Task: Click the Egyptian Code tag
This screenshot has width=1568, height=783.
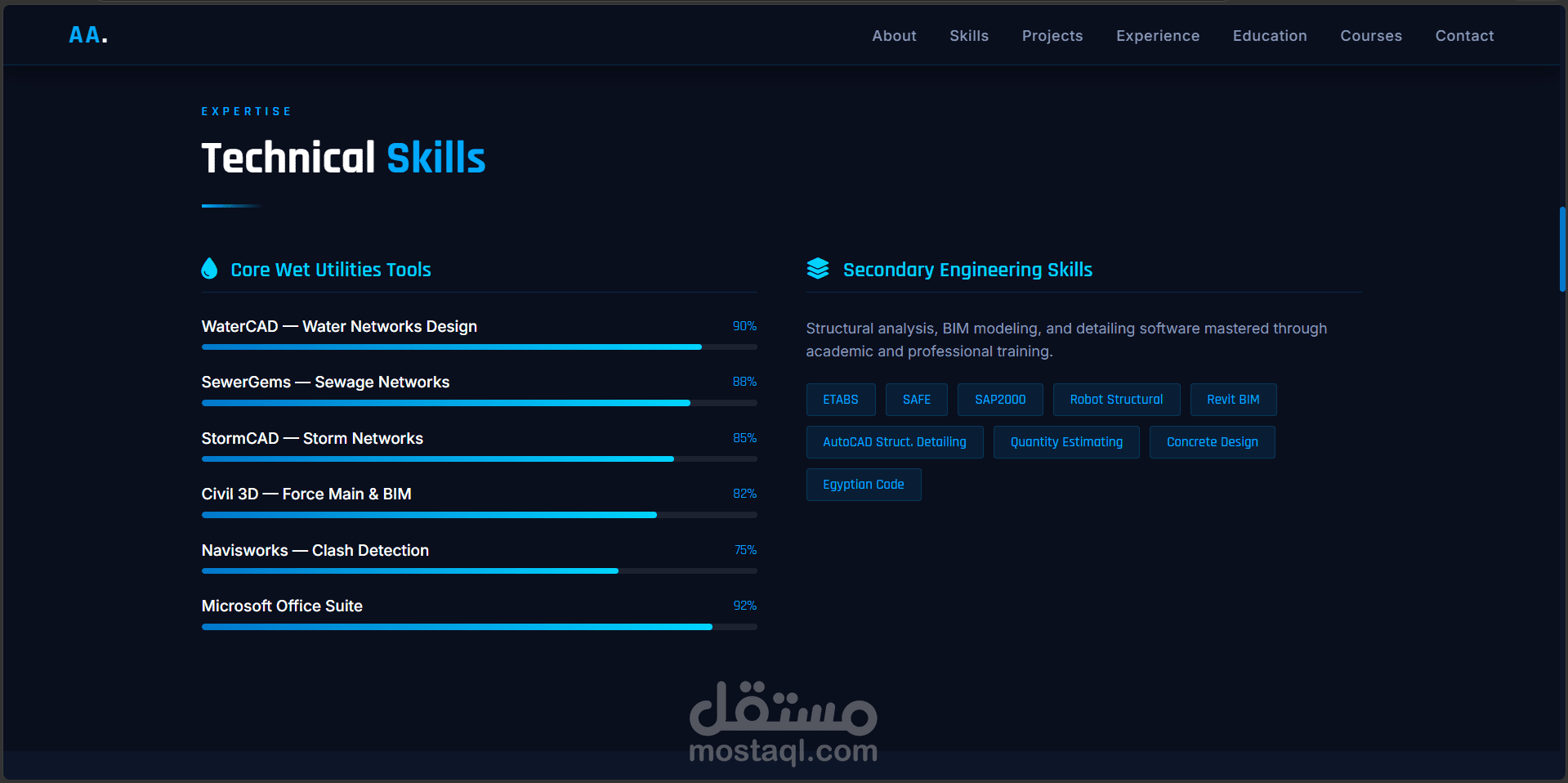Action: 864,485
